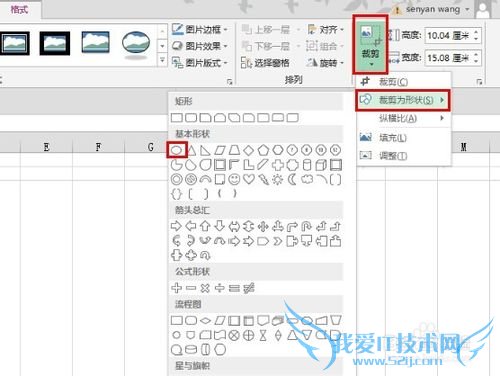Click Send Backward (下移一层) button
500x376 pixels.
pos(266,46)
